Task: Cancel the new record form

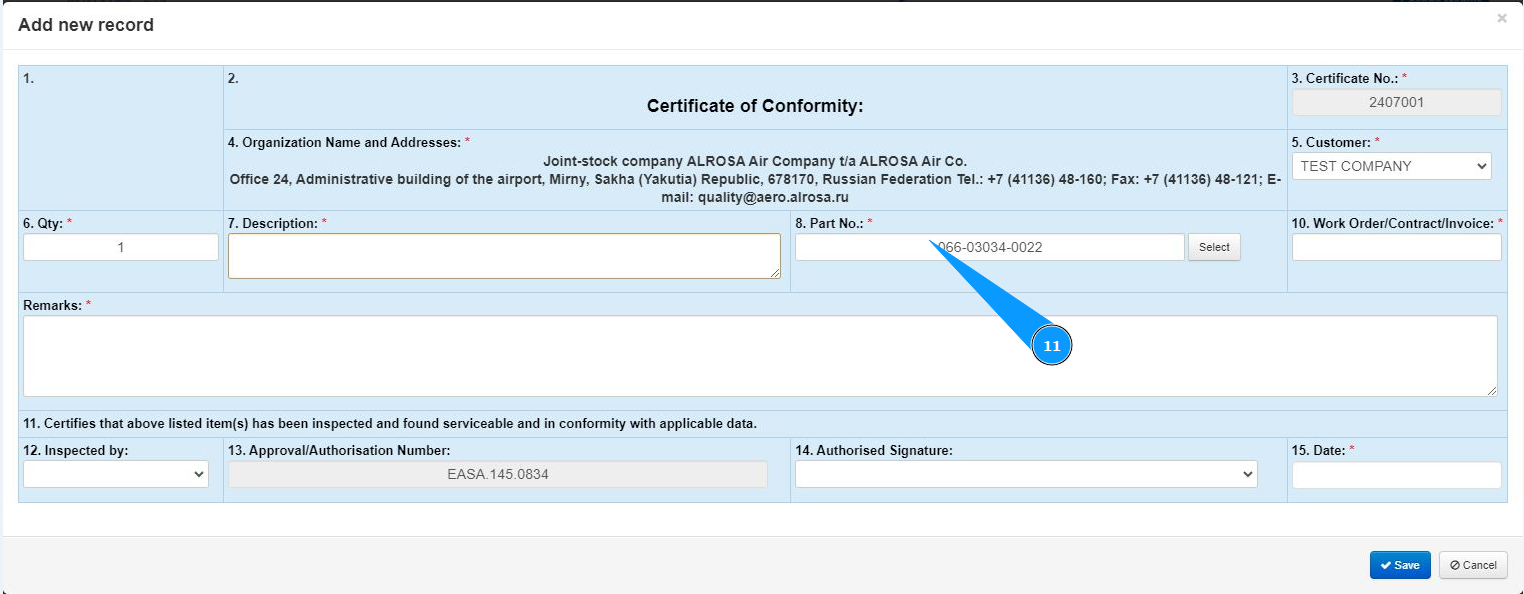Action: [x=1473, y=565]
